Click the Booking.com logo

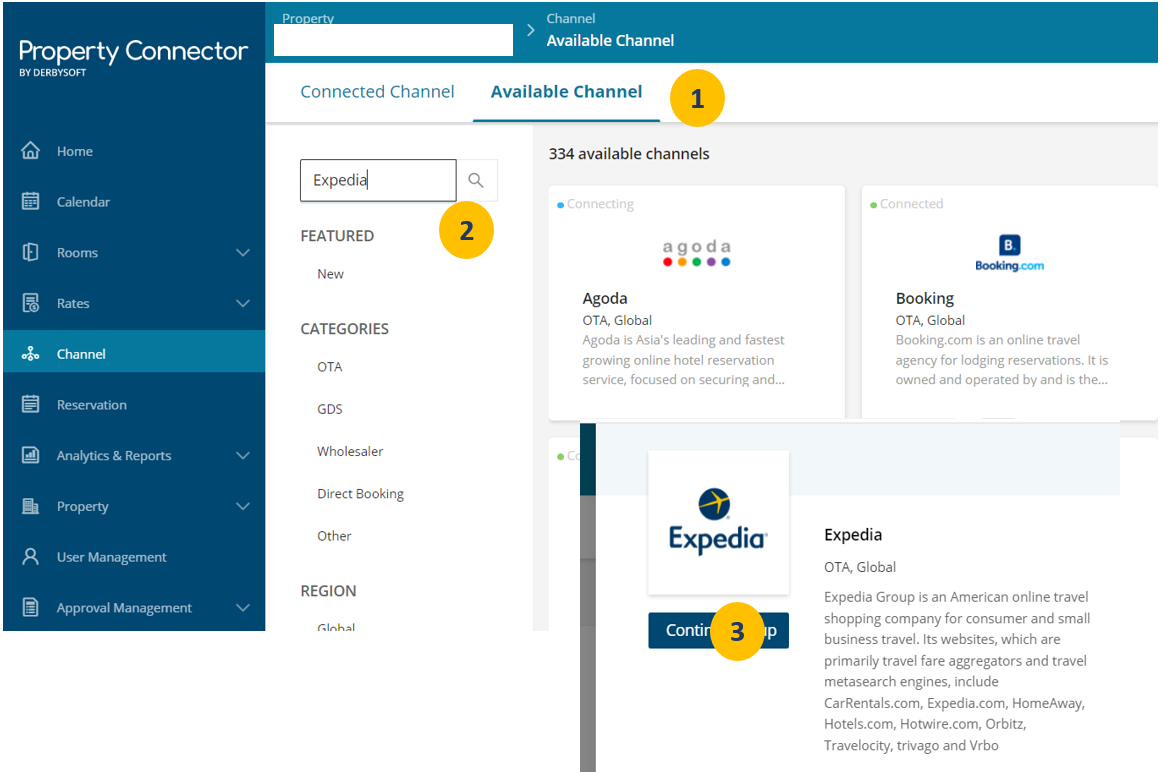pos(1009,254)
